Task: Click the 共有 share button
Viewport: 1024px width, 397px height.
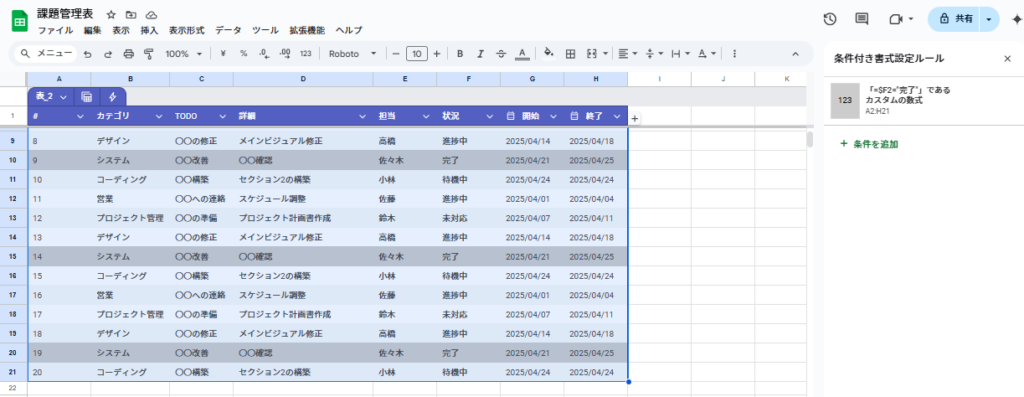Action: pyautogui.click(x=955, y=19)
